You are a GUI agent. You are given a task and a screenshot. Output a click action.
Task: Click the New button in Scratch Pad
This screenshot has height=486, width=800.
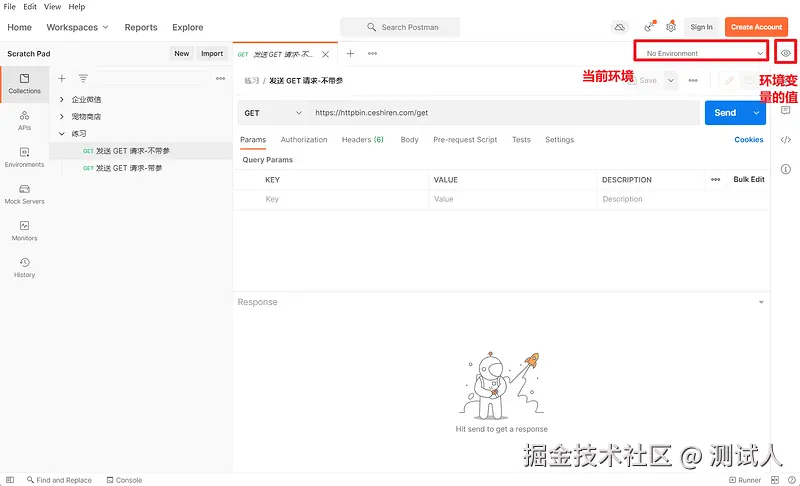click(182, 54)
